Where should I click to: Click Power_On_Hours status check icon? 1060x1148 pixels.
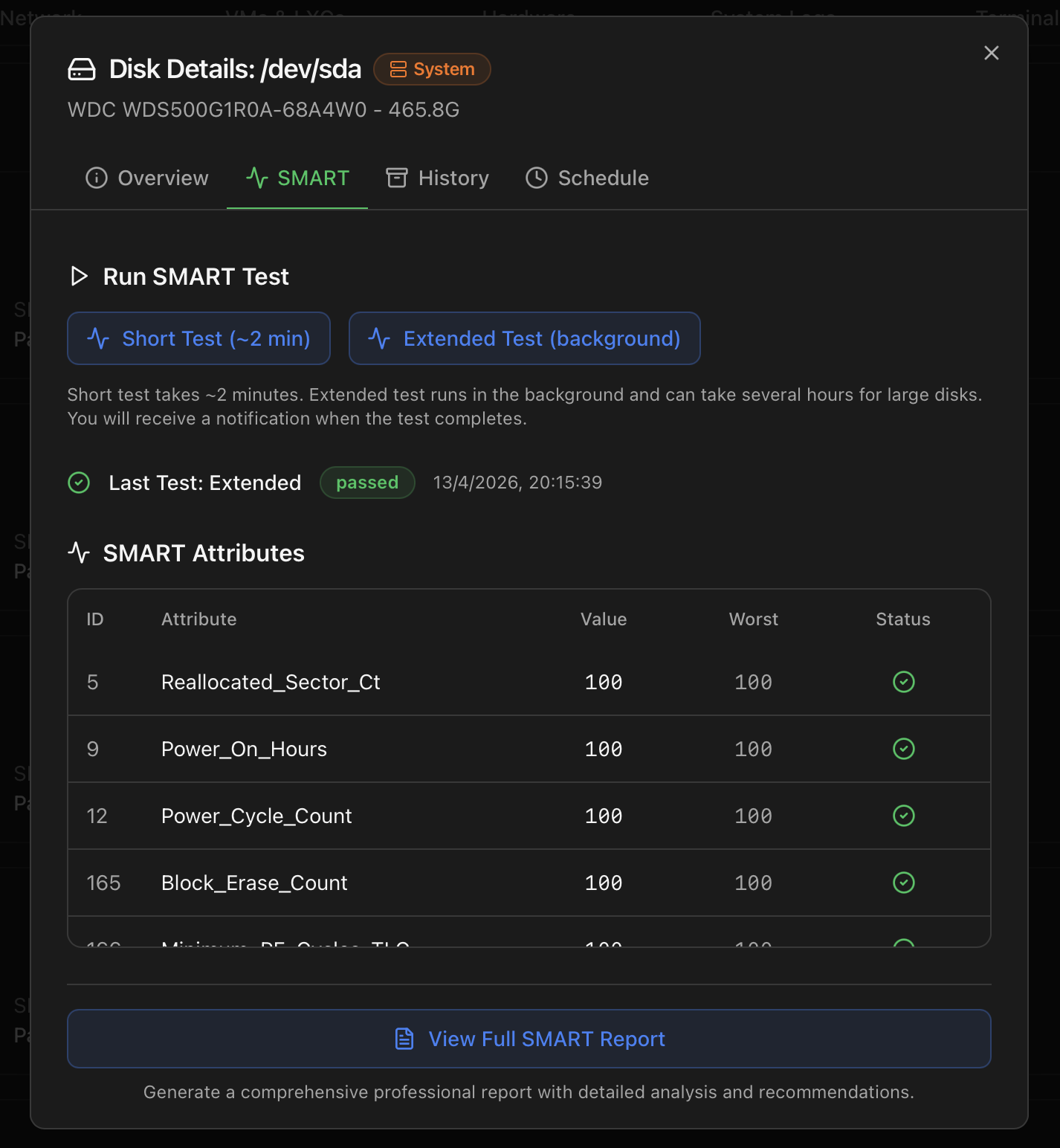904,749
